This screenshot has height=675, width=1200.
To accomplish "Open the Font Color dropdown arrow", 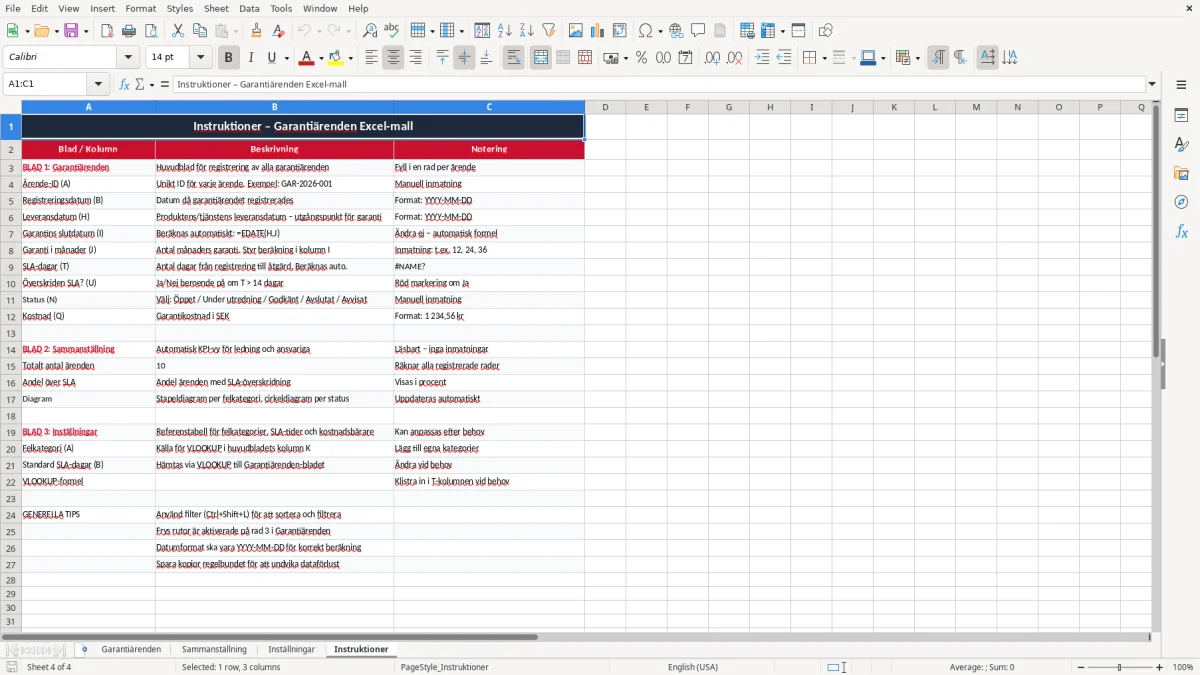I will [x=321, y=58].
